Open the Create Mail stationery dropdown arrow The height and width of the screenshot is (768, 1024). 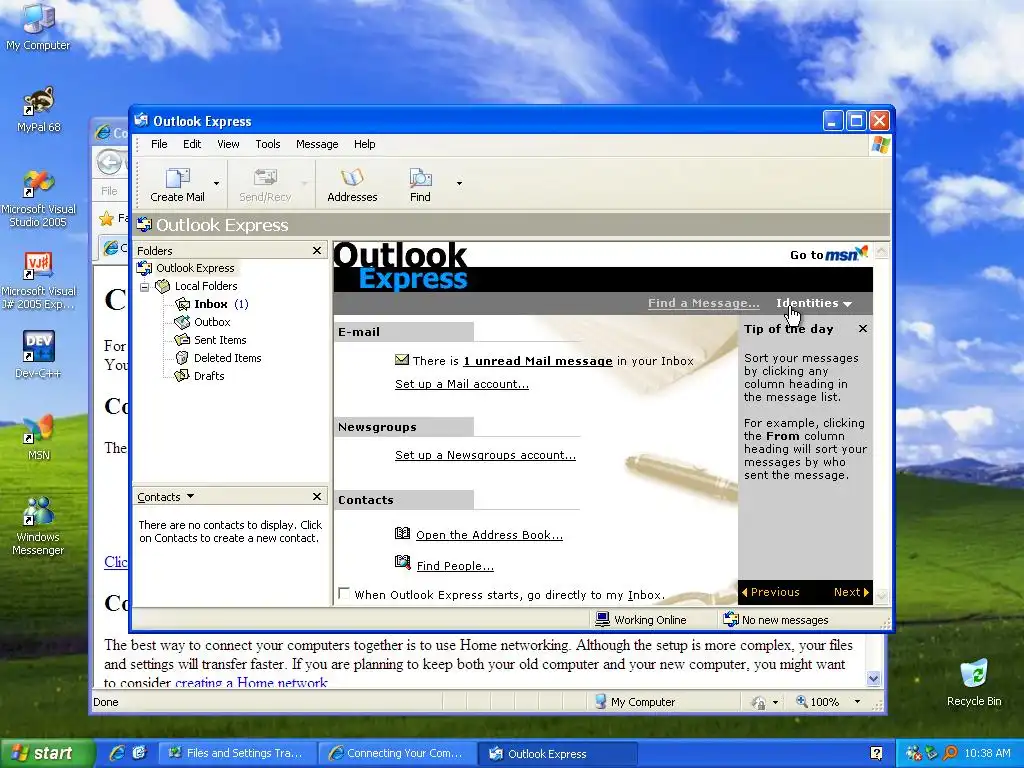click(216, 184)
